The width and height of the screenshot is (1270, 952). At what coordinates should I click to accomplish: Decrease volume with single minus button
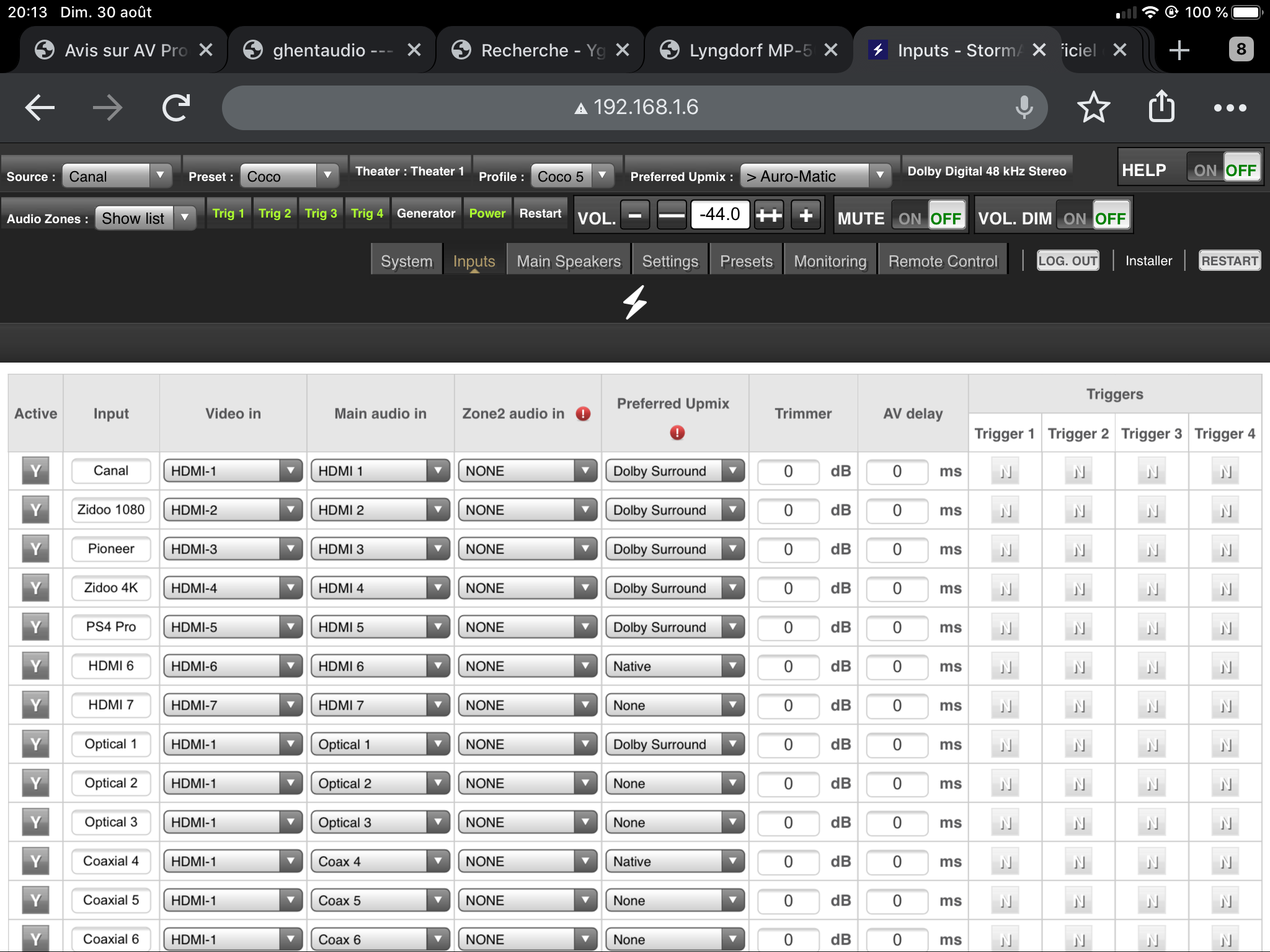[x=635, y=216]
